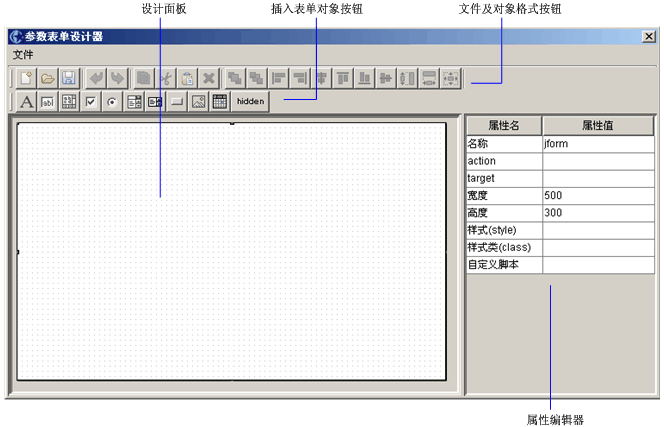This screenshot has height=427, width=664.
Task: Save the form with the floppy disk icon
Action: (69, 78)
